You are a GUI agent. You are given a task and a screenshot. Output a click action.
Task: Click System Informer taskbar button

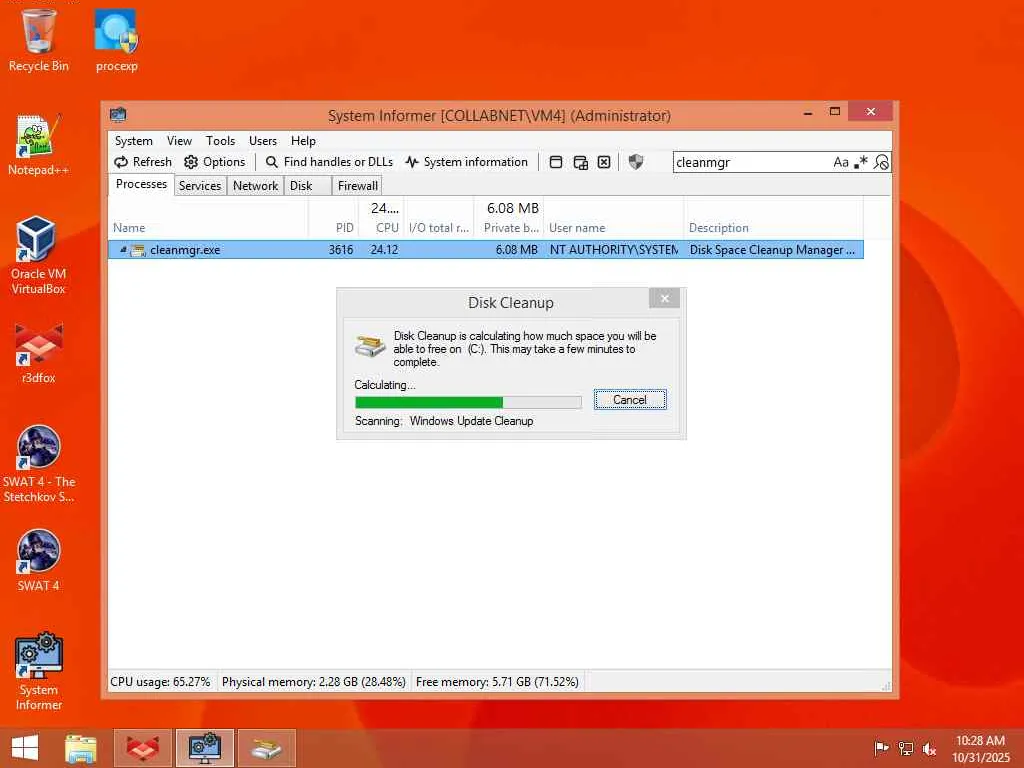pos(204,748)
